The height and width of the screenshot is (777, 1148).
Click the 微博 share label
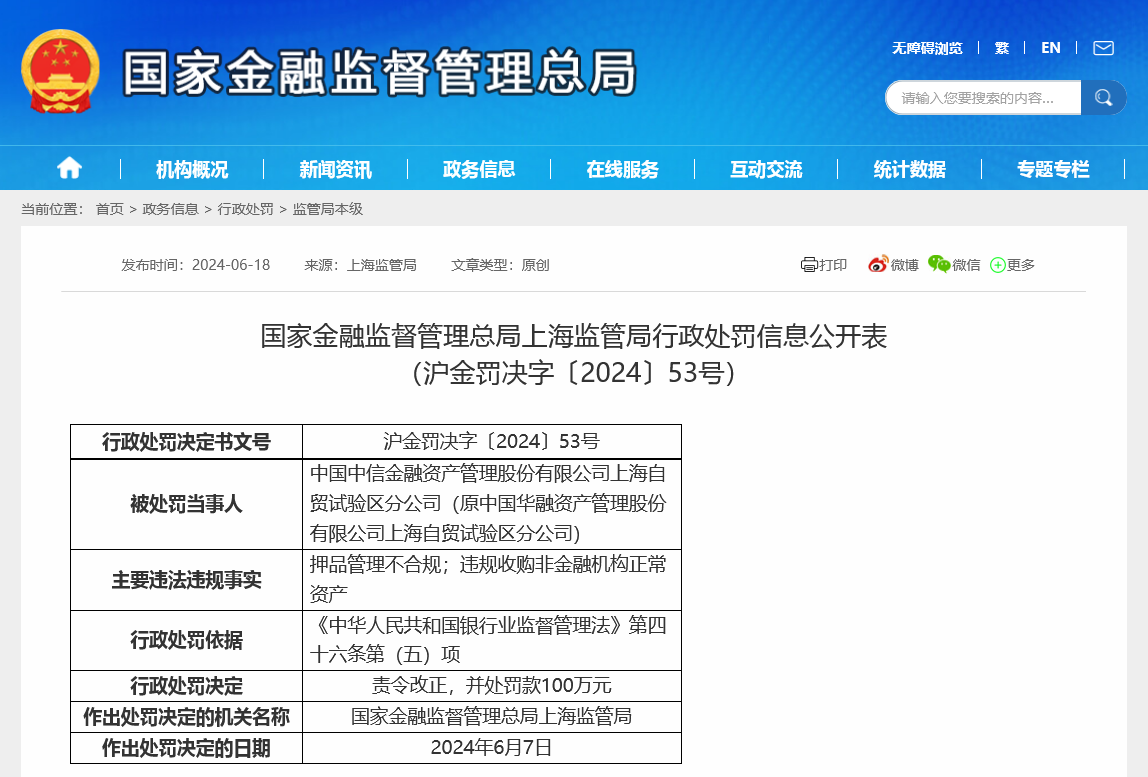click(905, 265)
